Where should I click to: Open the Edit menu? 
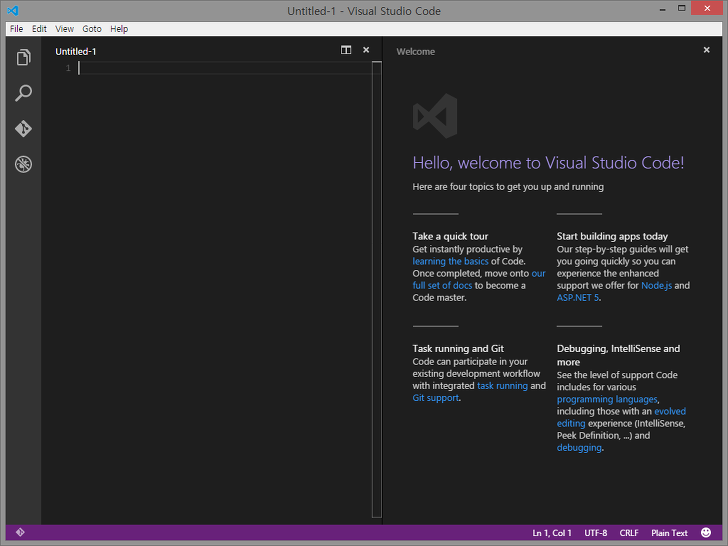(39, 29)
